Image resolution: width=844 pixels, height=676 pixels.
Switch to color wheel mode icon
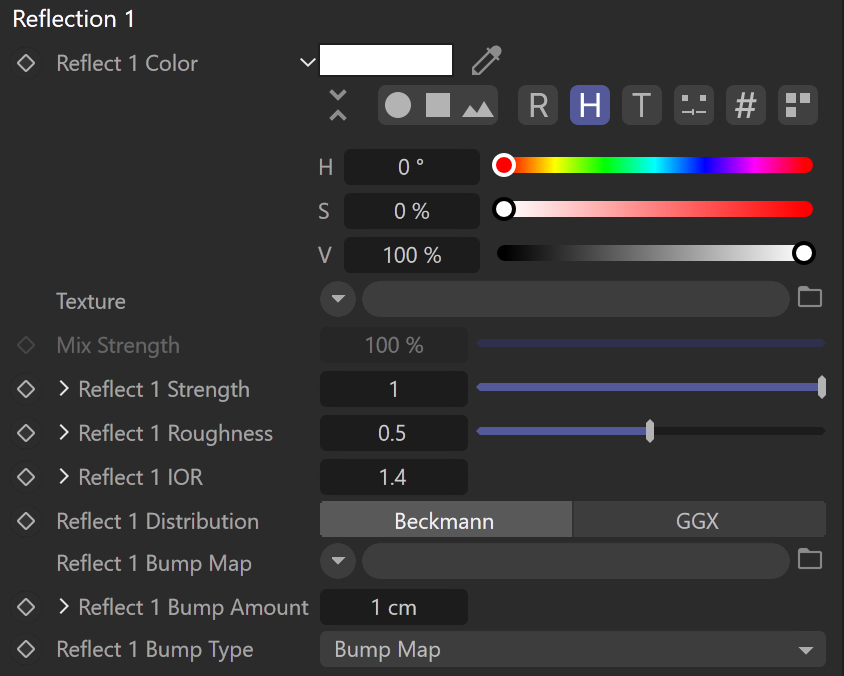(x=398, y=105)
